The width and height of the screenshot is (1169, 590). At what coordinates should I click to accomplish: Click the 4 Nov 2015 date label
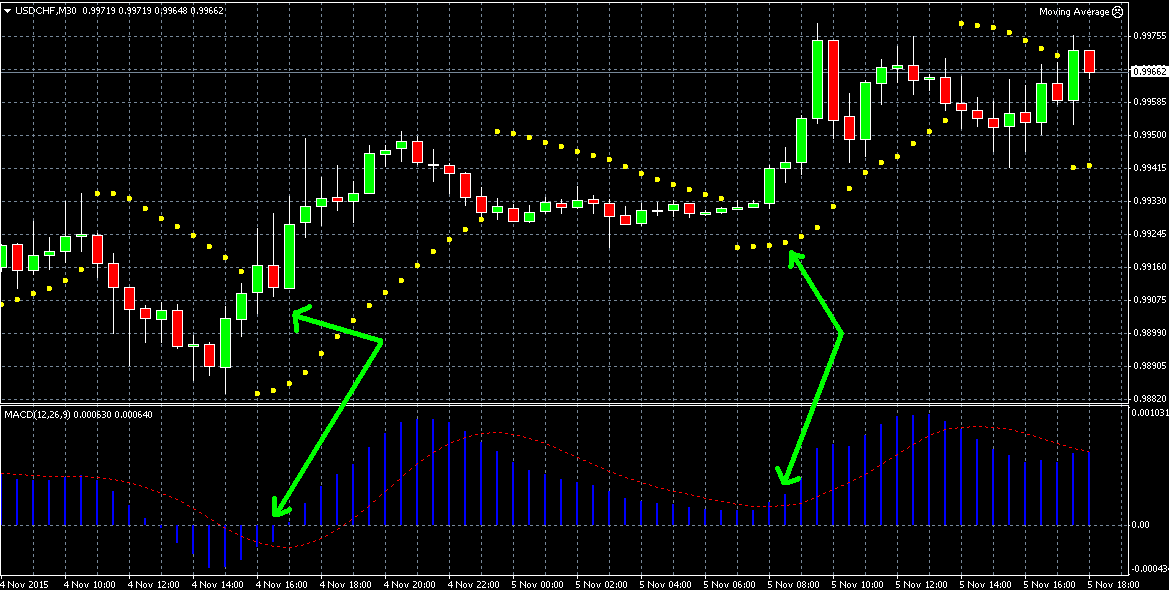(x=25, y=583)
